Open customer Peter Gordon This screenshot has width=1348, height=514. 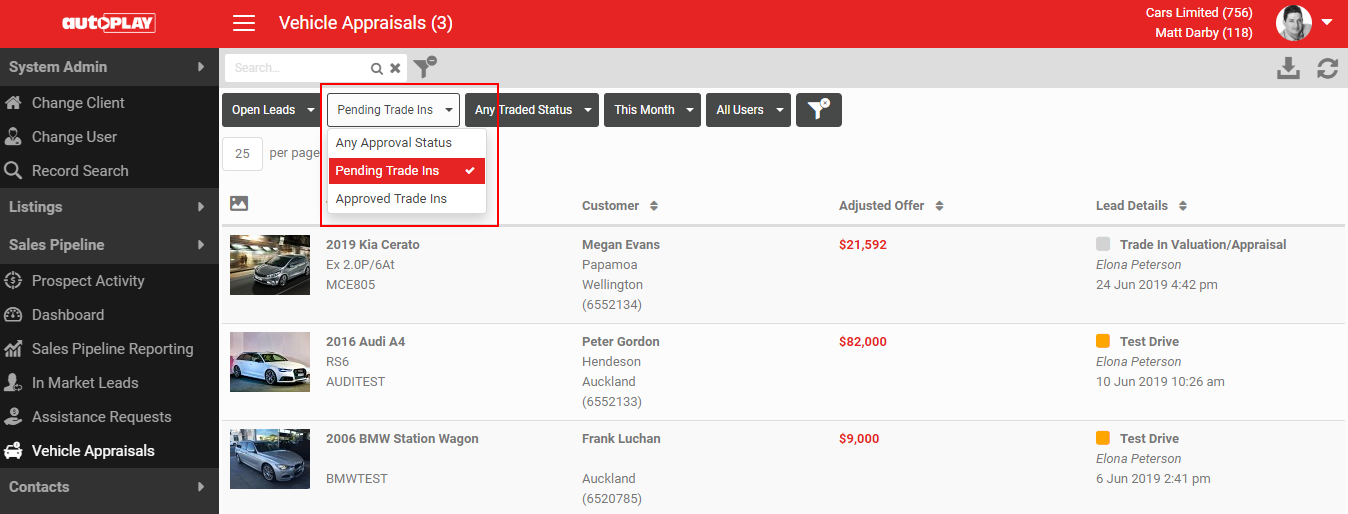pyautogui.click(x=621, y=341)
